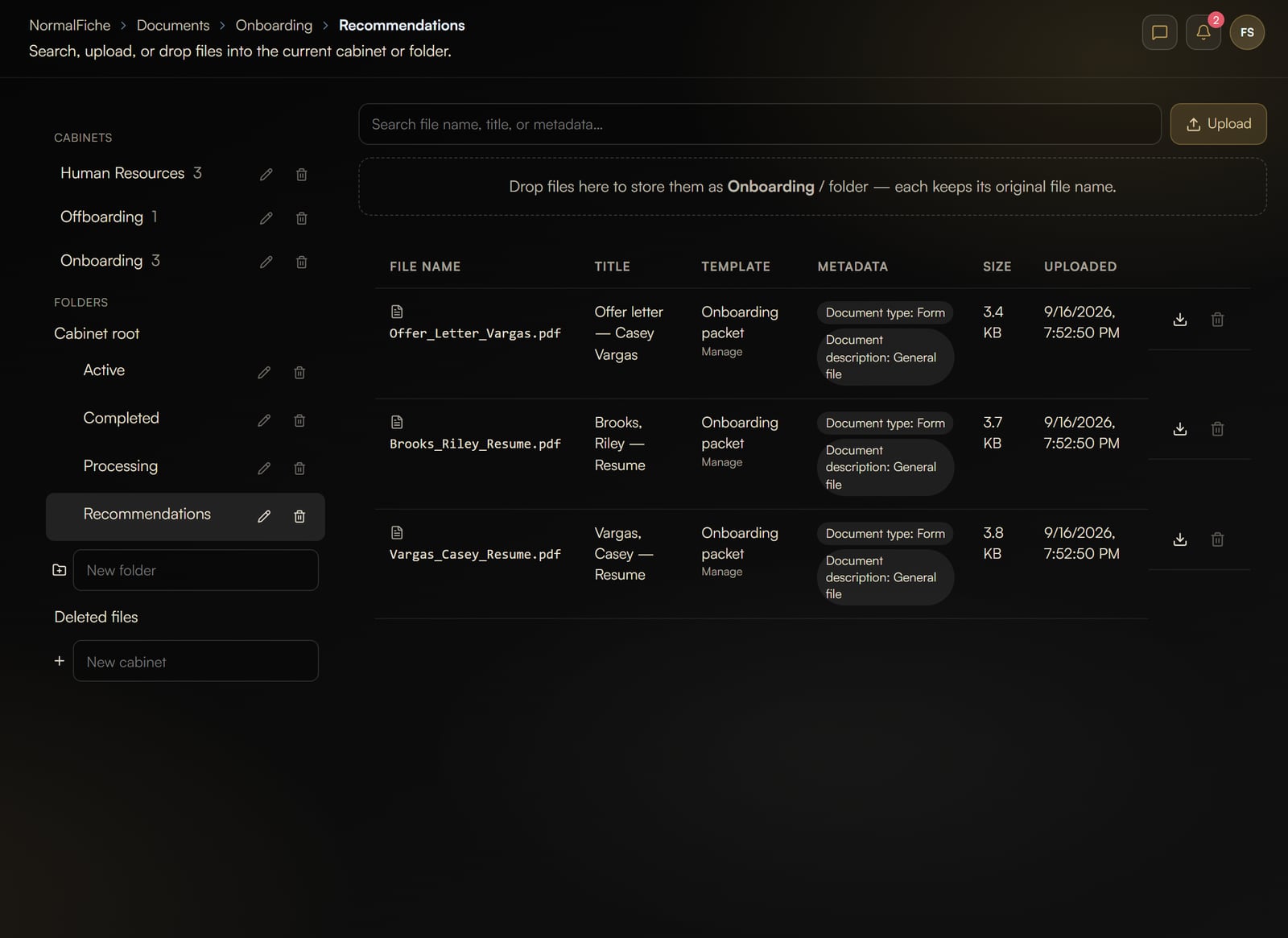Open the notifications bell
Viewport: 1288px width, 938px height.
pos(1203,32)
